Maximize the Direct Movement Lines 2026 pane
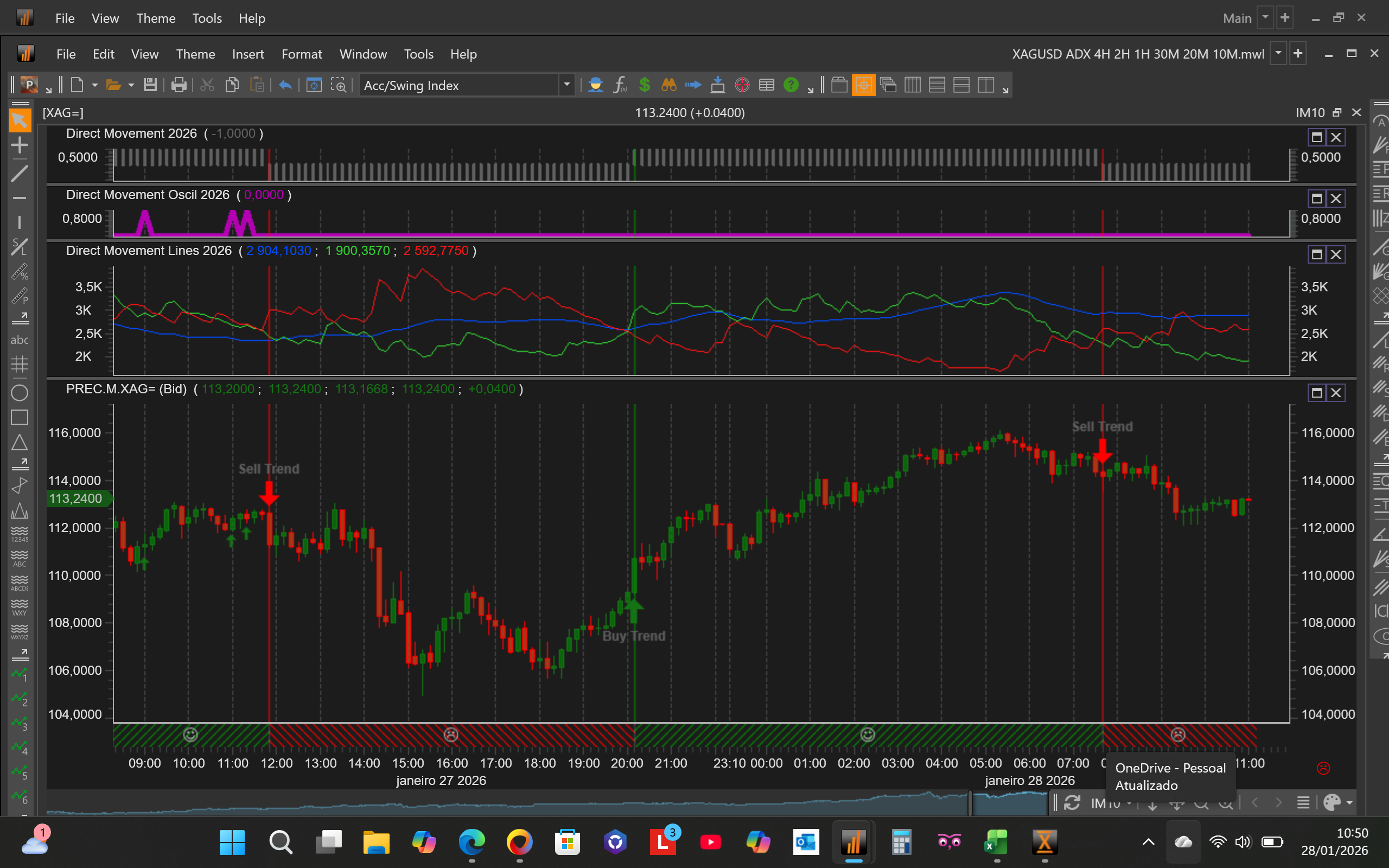The height and width of the screenshot is (868, 1389). (x=1317, y=254)
